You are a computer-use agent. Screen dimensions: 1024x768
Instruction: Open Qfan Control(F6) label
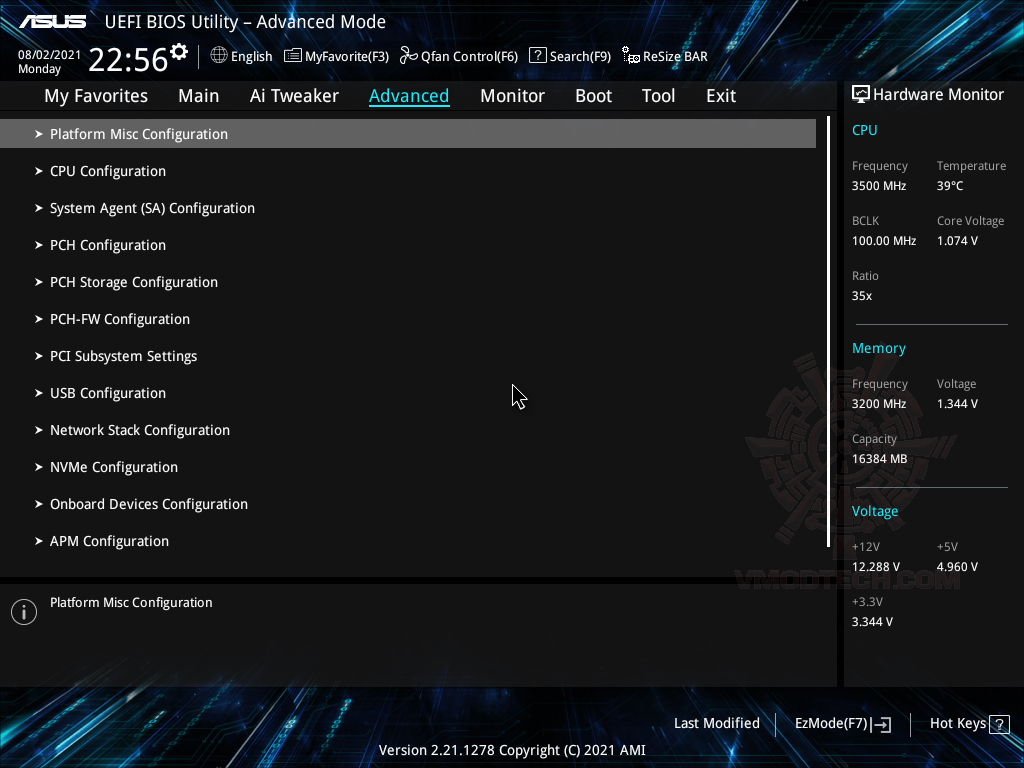click(470, 57)
